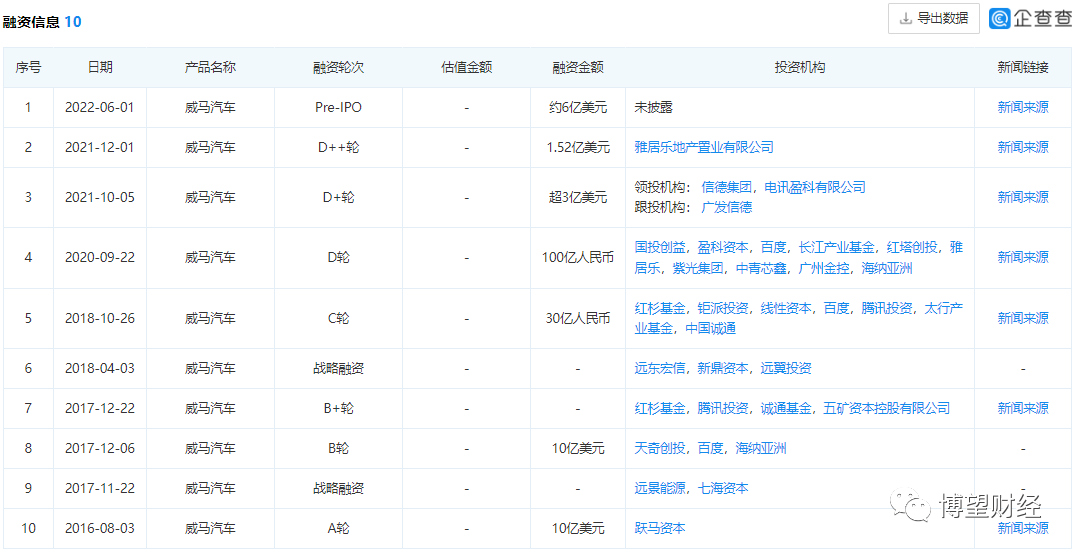Open investor 盈科资本
The image size is (1076, 553).
coord(723,247)
